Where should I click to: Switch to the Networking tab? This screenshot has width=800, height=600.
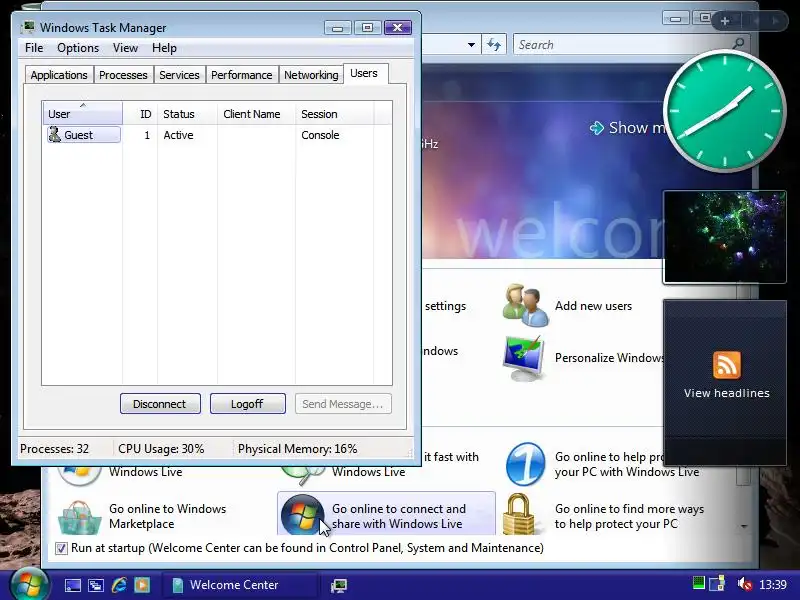point(311,75)
